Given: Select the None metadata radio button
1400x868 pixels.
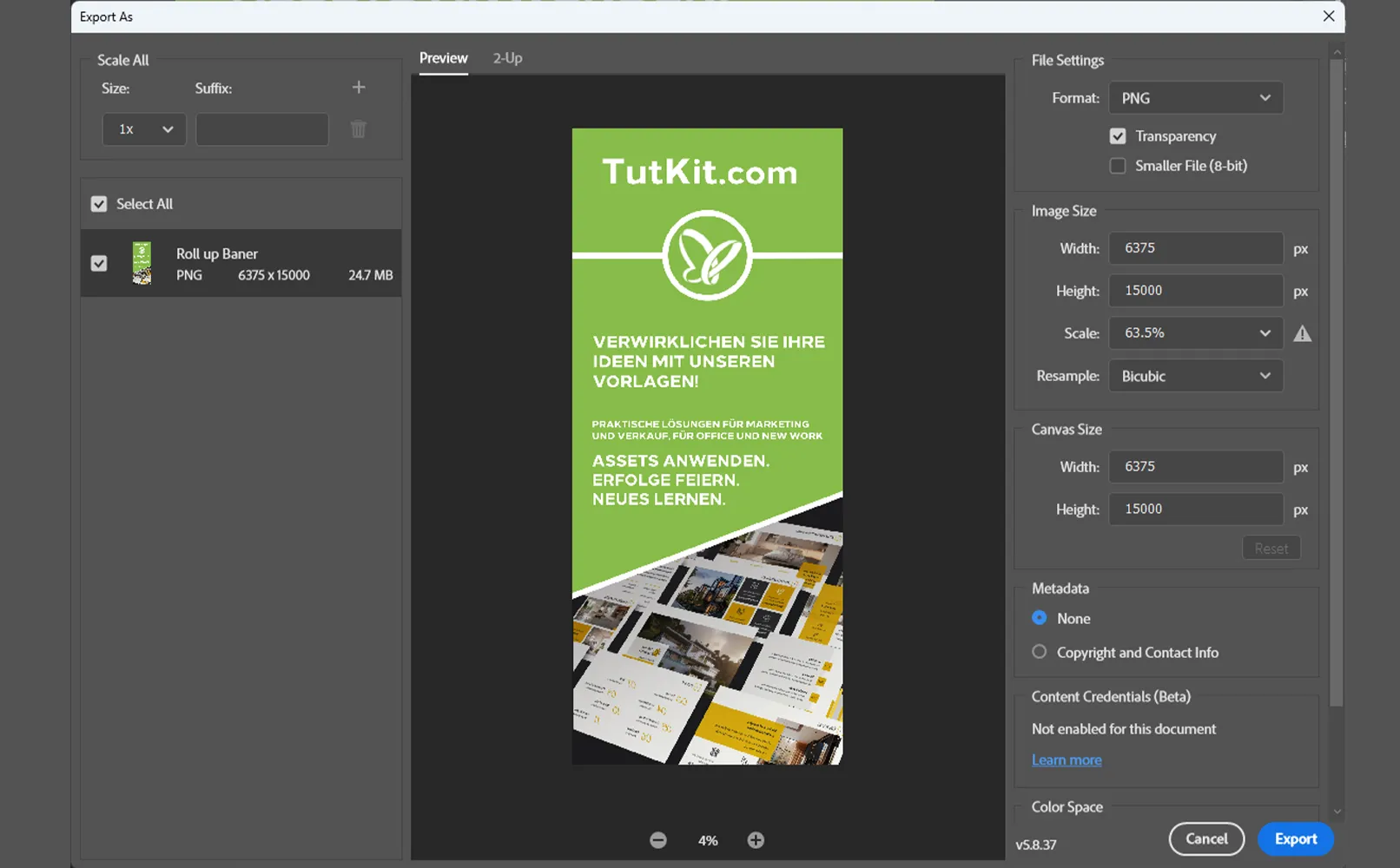Looking at the screenshot, I should click(x=1039, y=618).
